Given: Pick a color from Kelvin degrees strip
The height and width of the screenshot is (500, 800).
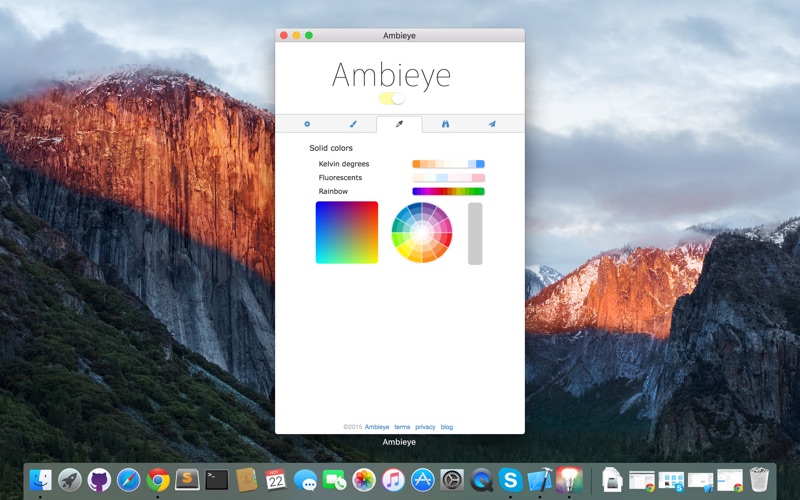Looking at the screenshot, I should tap(448, 164).
